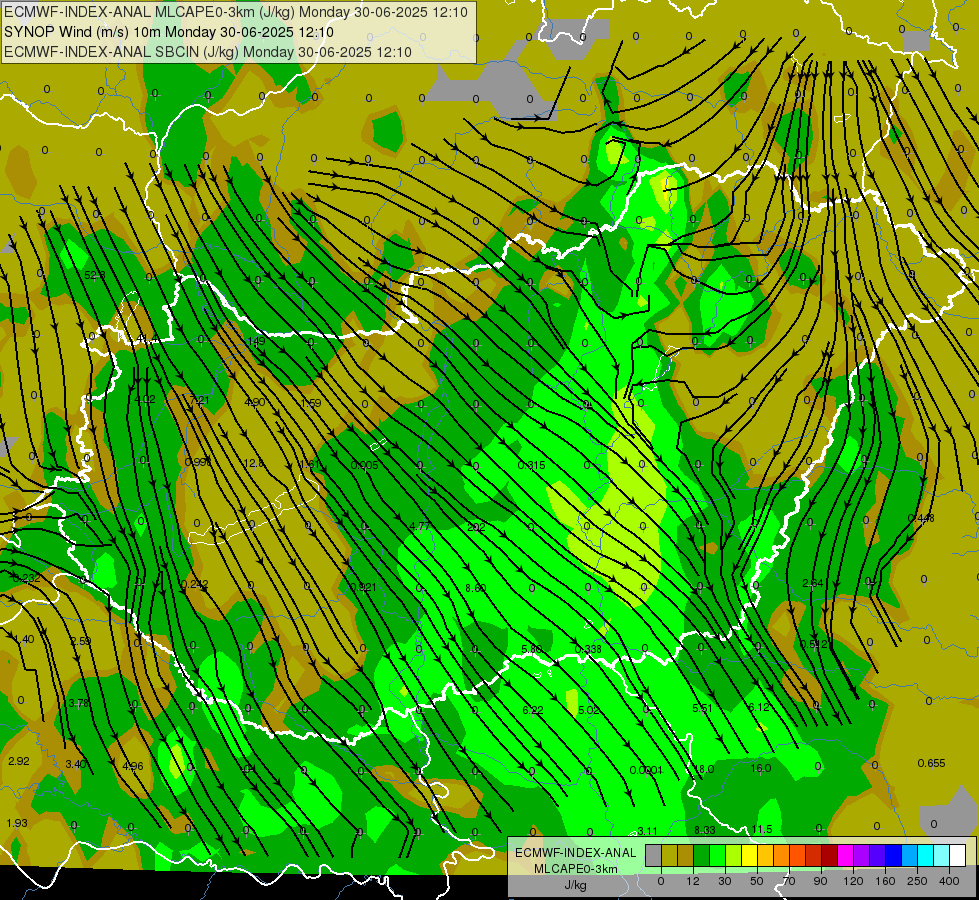Viewport: 979px width, 900px height.
Task: Click the map value 0.232
Action: pyautogui.click(x=26, y=578)
